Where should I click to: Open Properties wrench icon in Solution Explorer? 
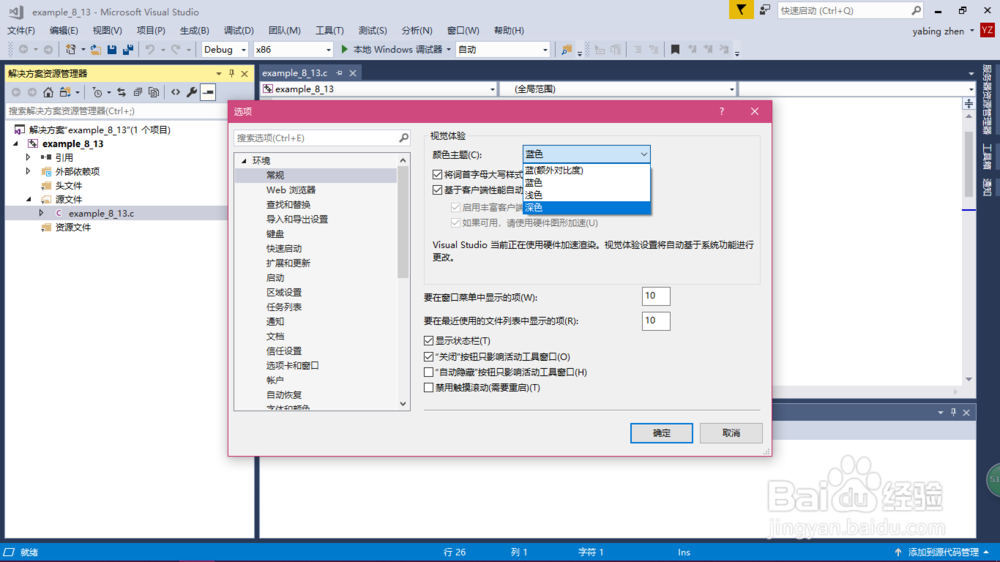pos(191,92)
